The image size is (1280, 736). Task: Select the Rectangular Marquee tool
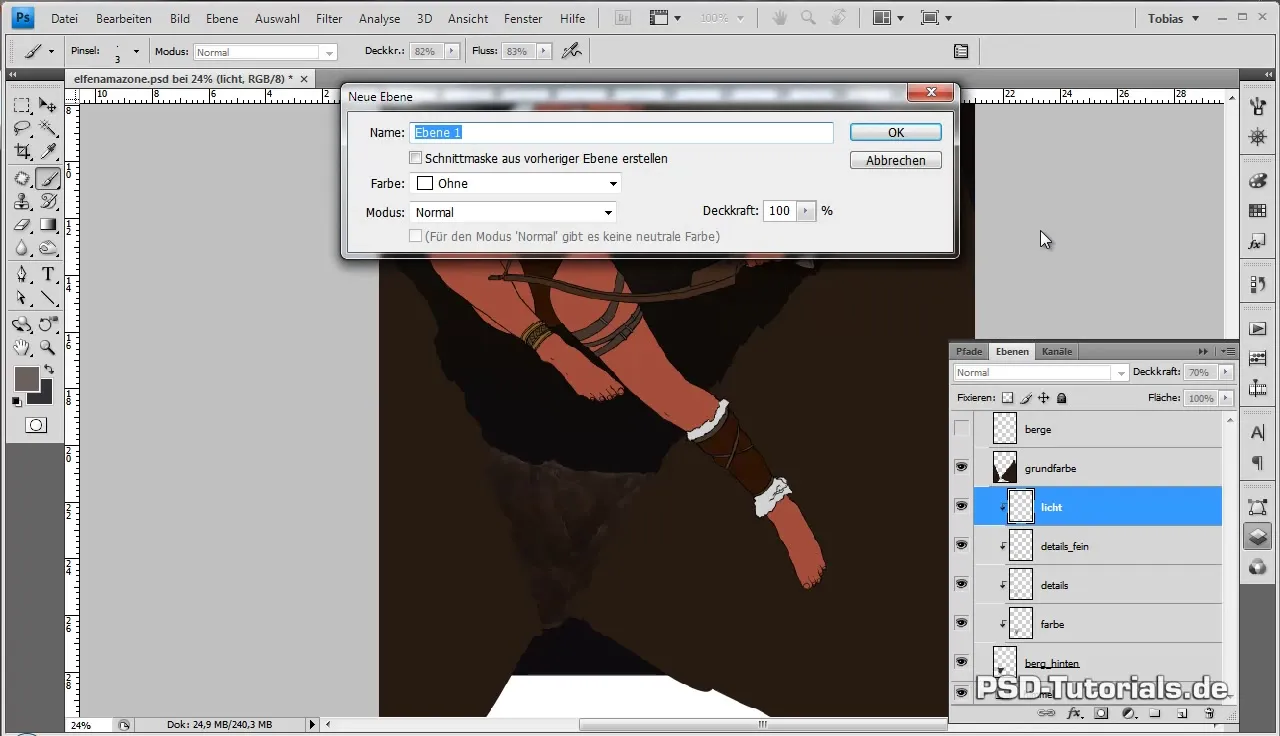tap(22, 105)
